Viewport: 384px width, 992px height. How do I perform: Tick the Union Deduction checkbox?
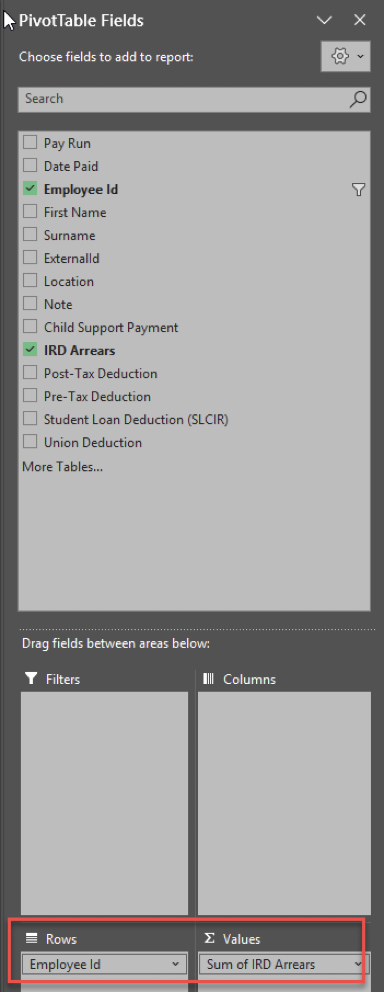pyautogui.click(x=30, y=442)
